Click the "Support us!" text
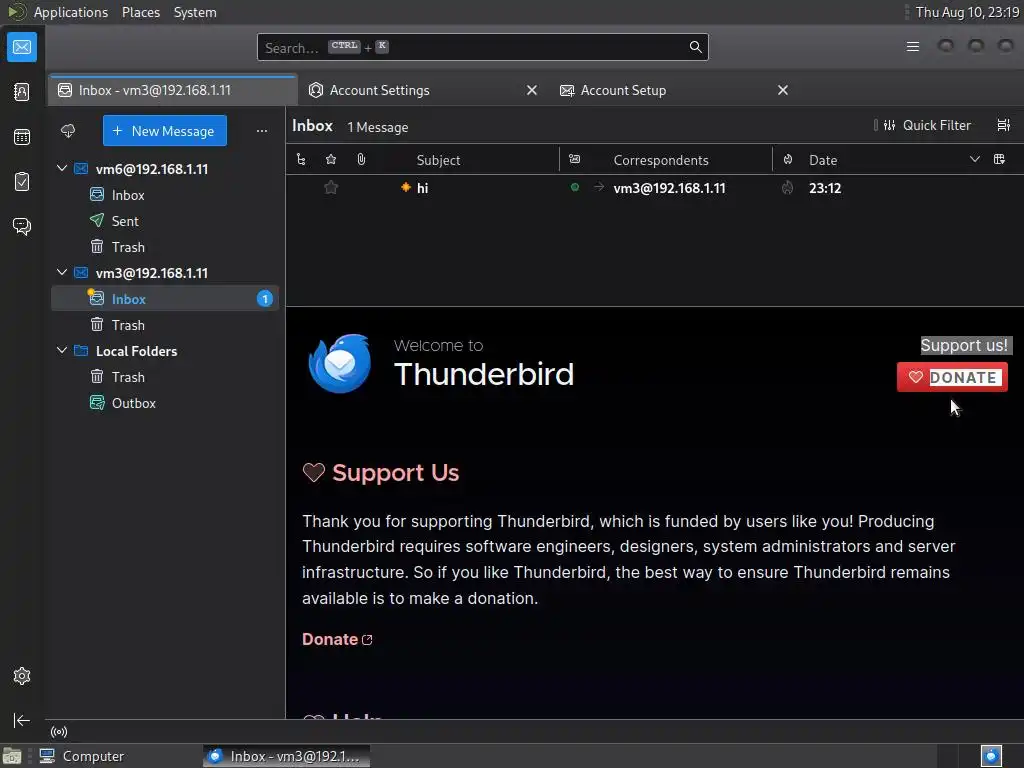The image size is (1024, 768). click(x=964, y=345)
